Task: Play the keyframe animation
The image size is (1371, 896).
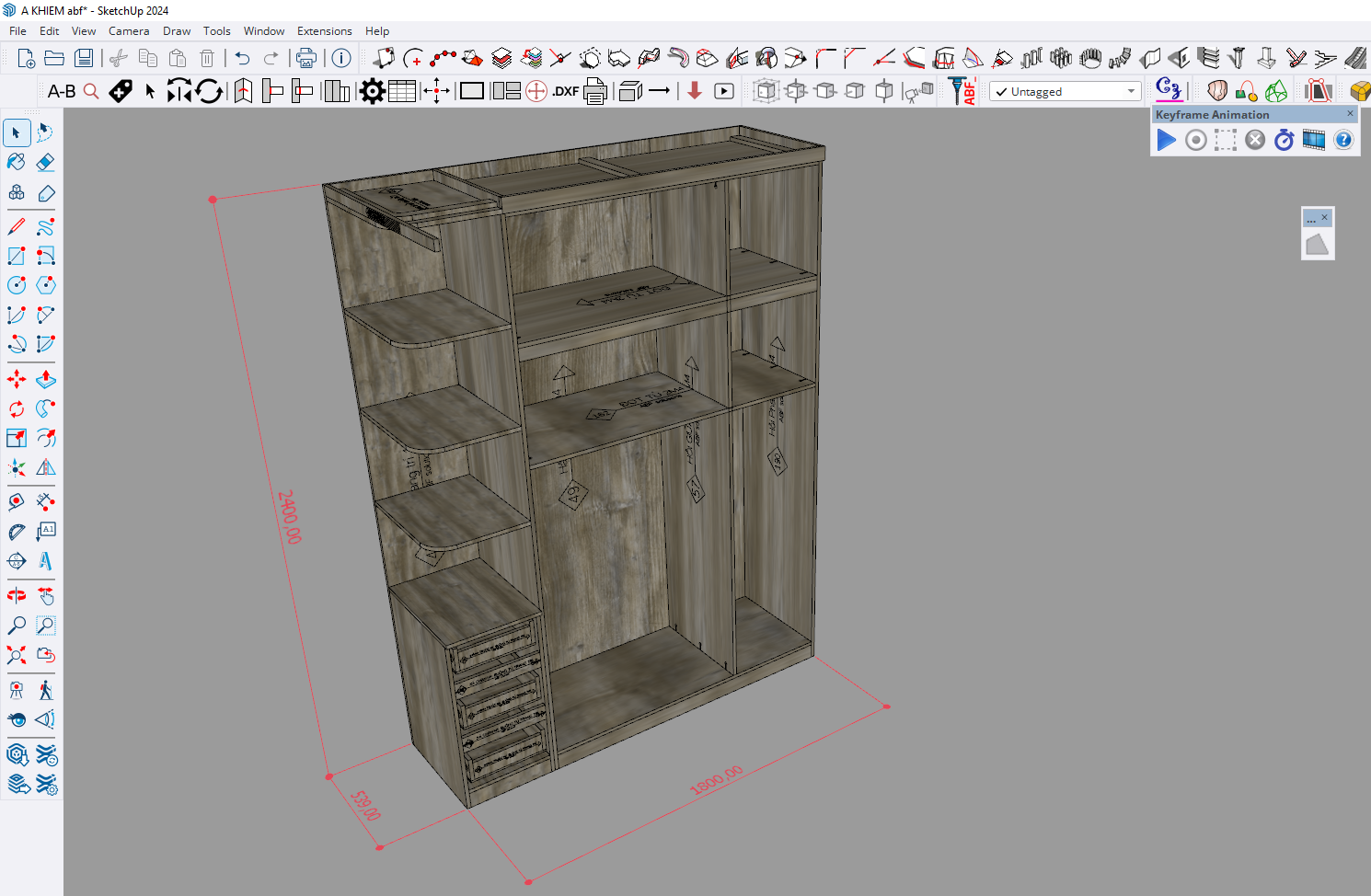Action: tap(1166, 140)
